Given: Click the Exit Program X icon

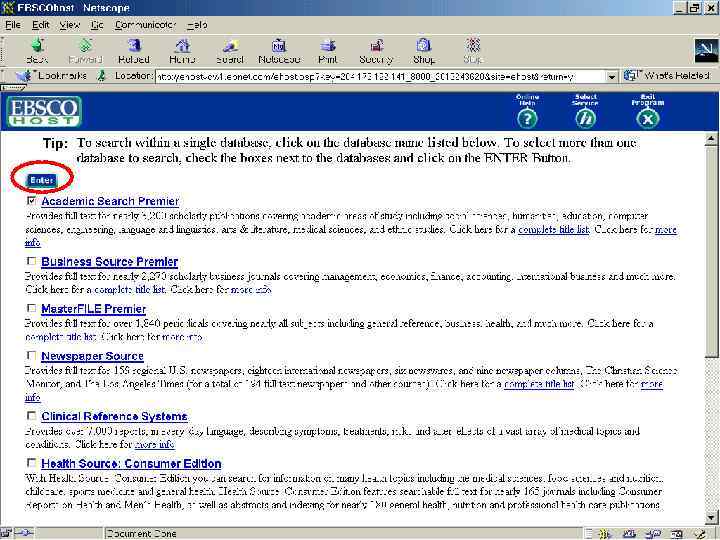Looking at the screenshot, I should point(647,119).
